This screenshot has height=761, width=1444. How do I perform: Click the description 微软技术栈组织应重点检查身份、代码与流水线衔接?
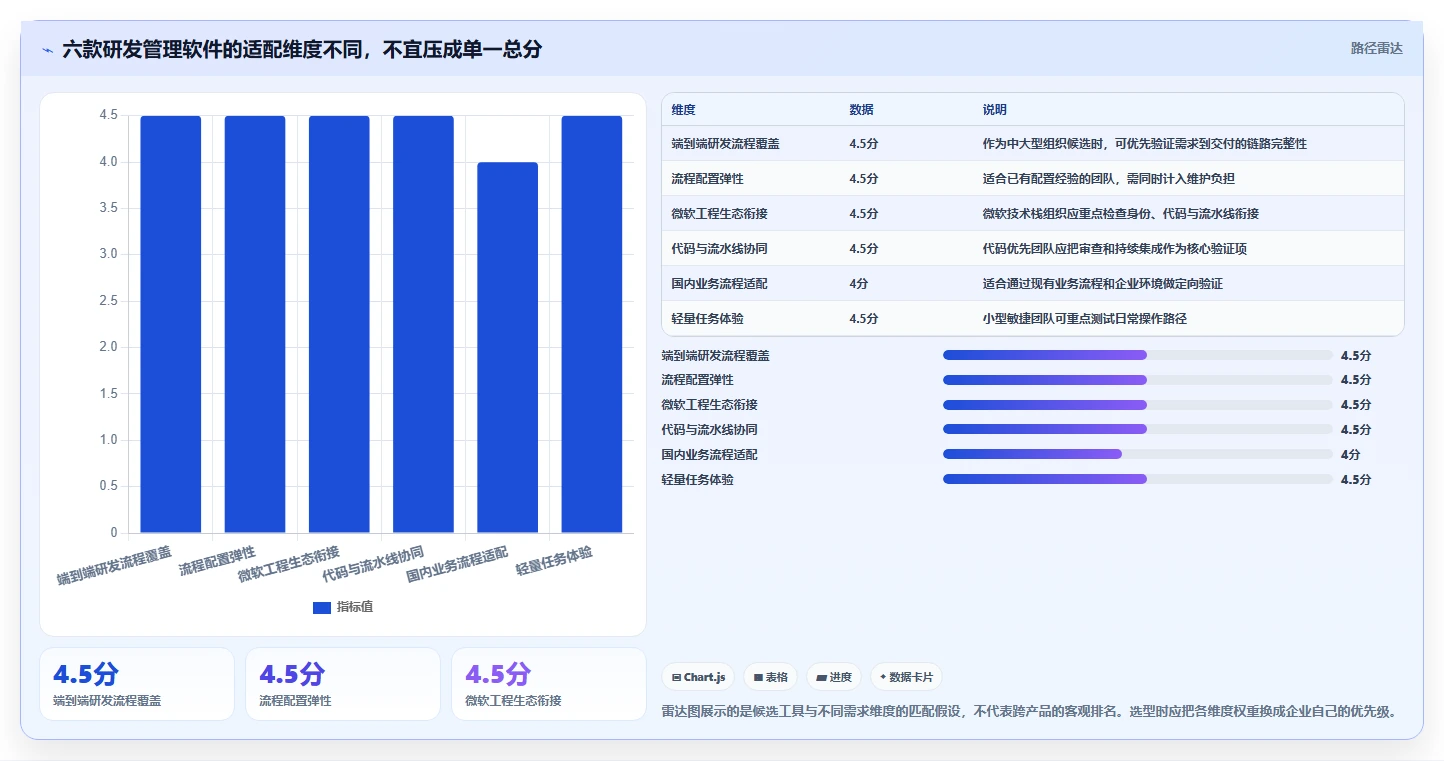click(1121, 214)
